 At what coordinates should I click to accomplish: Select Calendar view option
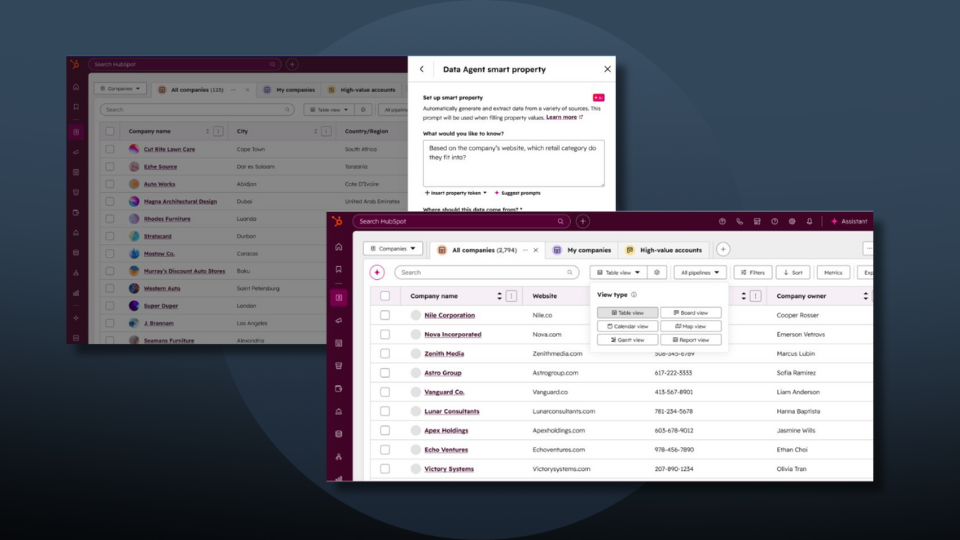(628, 326)
